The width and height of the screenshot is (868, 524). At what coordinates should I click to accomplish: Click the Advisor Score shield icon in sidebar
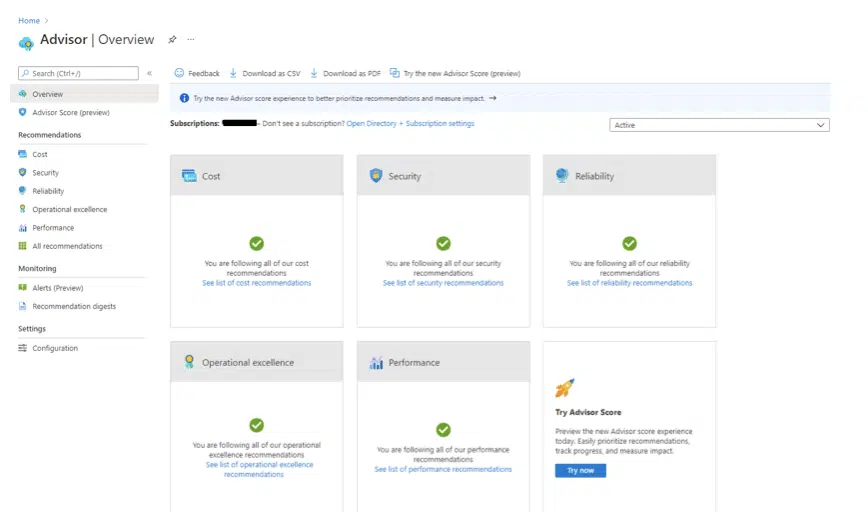(22, 112)
